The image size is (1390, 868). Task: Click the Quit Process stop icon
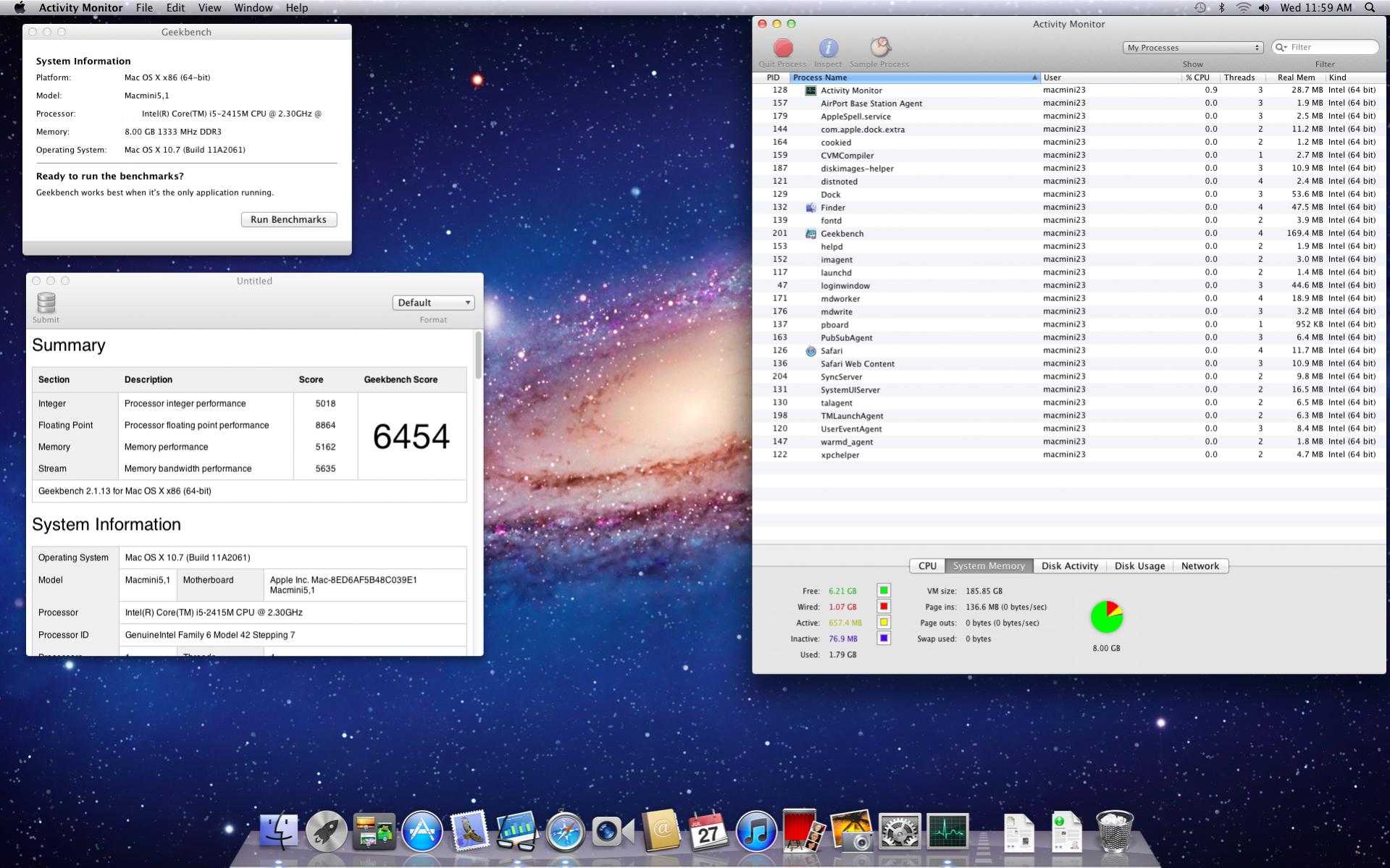tap(782, 49)
